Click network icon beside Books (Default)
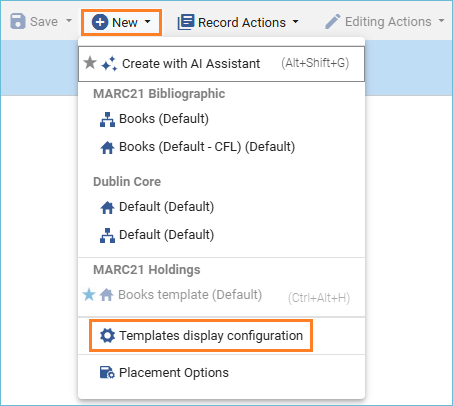Screen dimensions: 453x406 107,120
